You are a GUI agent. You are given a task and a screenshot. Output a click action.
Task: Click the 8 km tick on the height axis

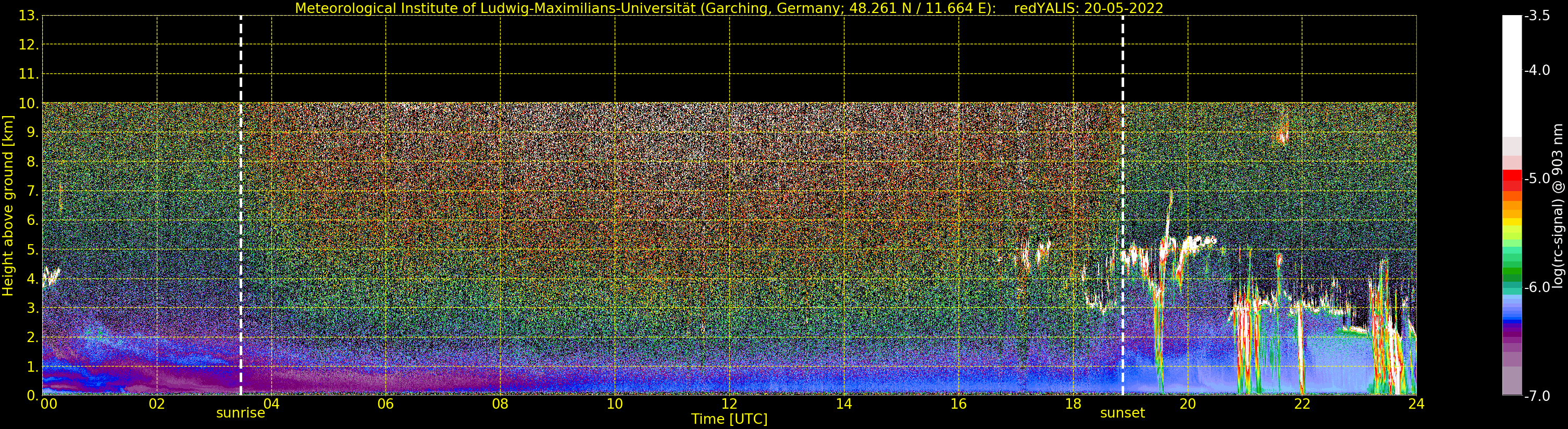[32, 162]
